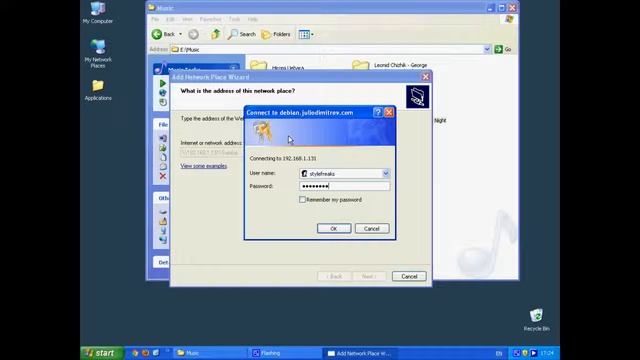
Task: Select the Hiromi Uehara folder icon
Action: coord(259,65)
